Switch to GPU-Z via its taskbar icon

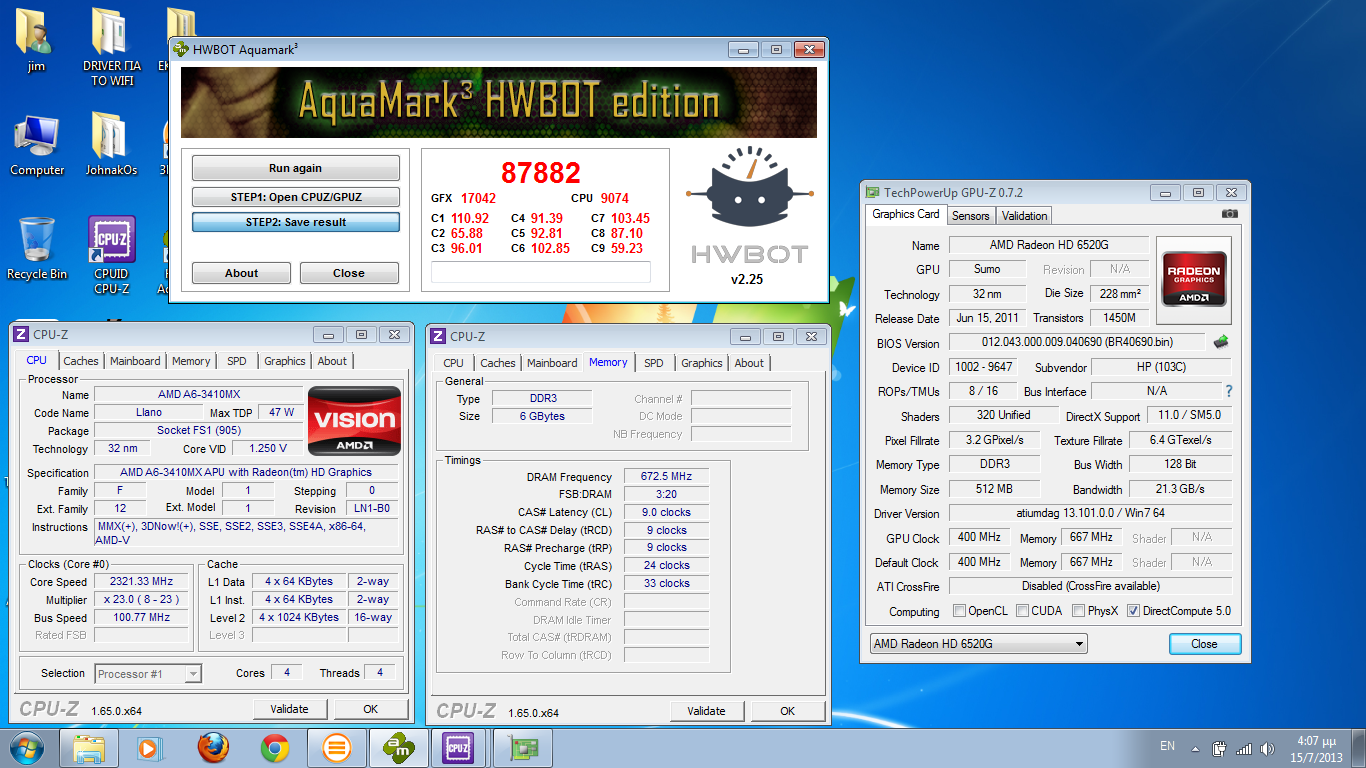click(523, 748)
